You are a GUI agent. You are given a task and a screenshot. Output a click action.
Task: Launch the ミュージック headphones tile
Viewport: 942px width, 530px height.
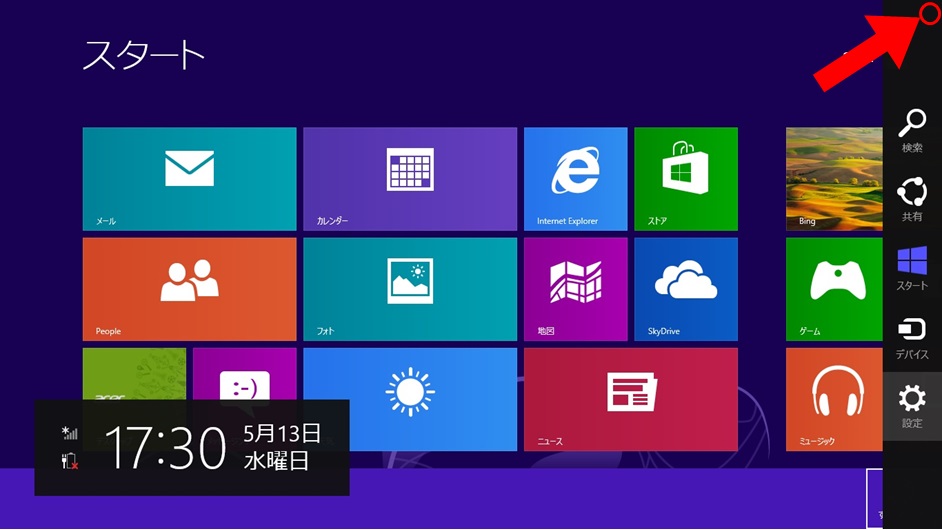click(834, 399)
